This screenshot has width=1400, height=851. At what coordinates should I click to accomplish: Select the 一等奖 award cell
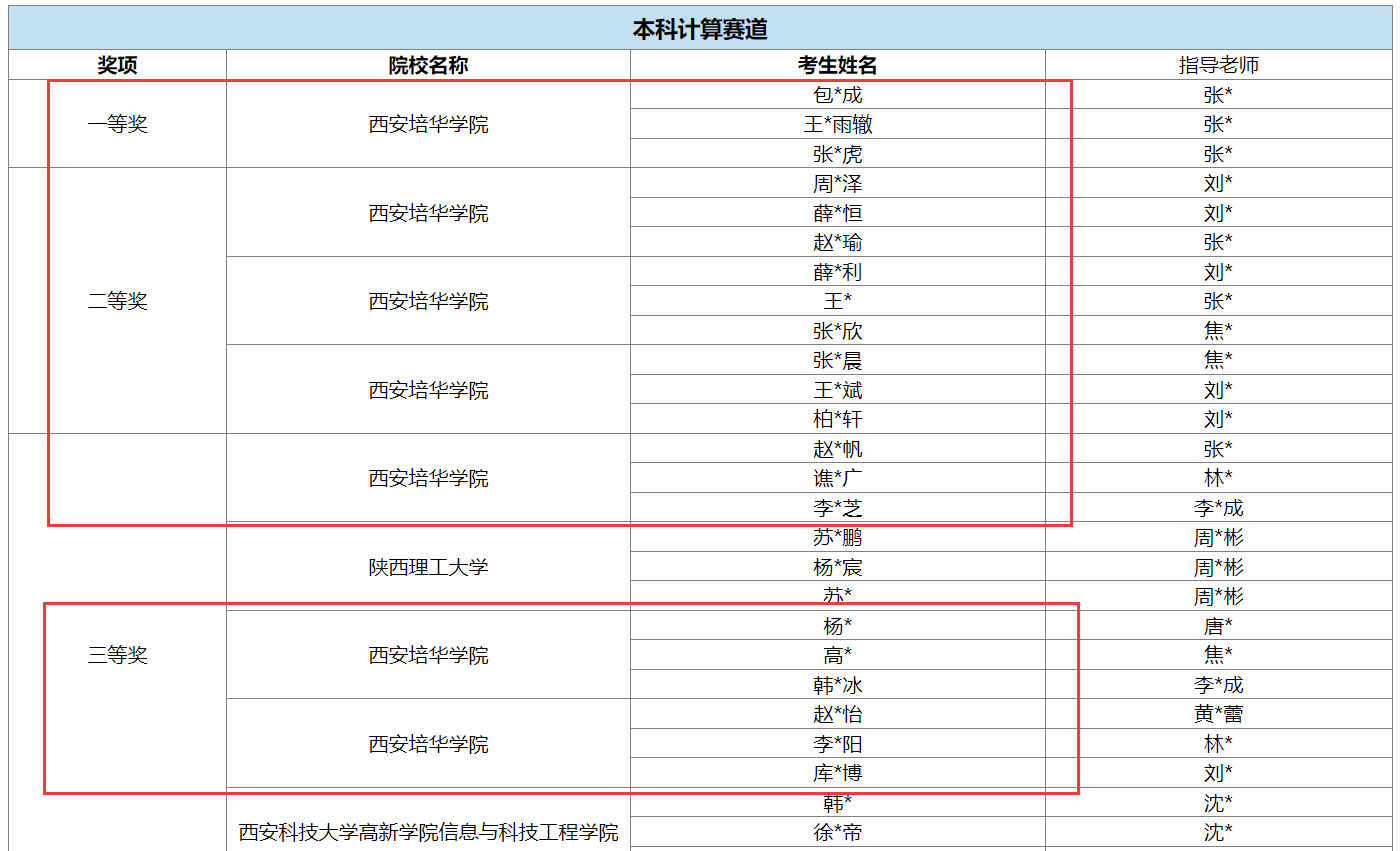tap(117, 125)
